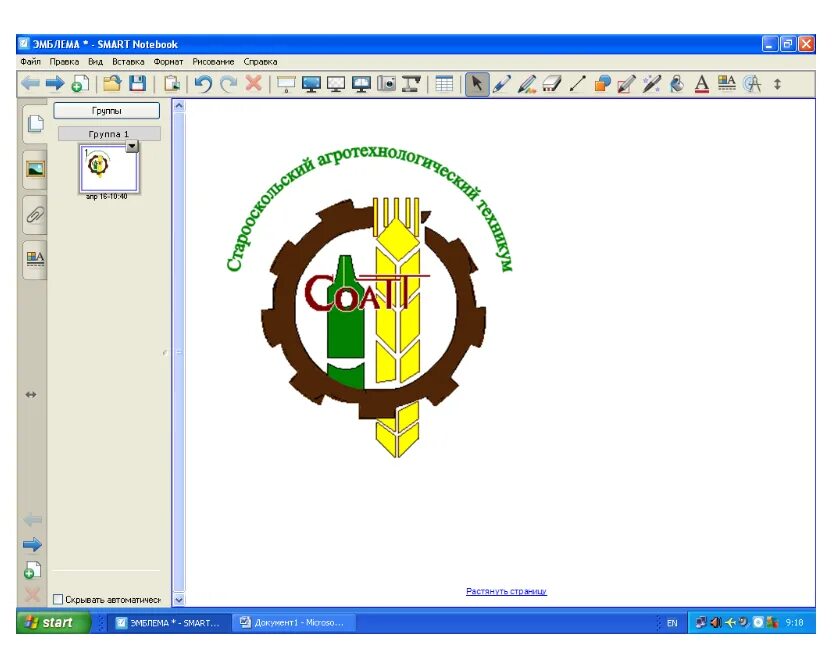
Task: Go to next page in sidebar bottom
Action: click(x=32, y=544)
